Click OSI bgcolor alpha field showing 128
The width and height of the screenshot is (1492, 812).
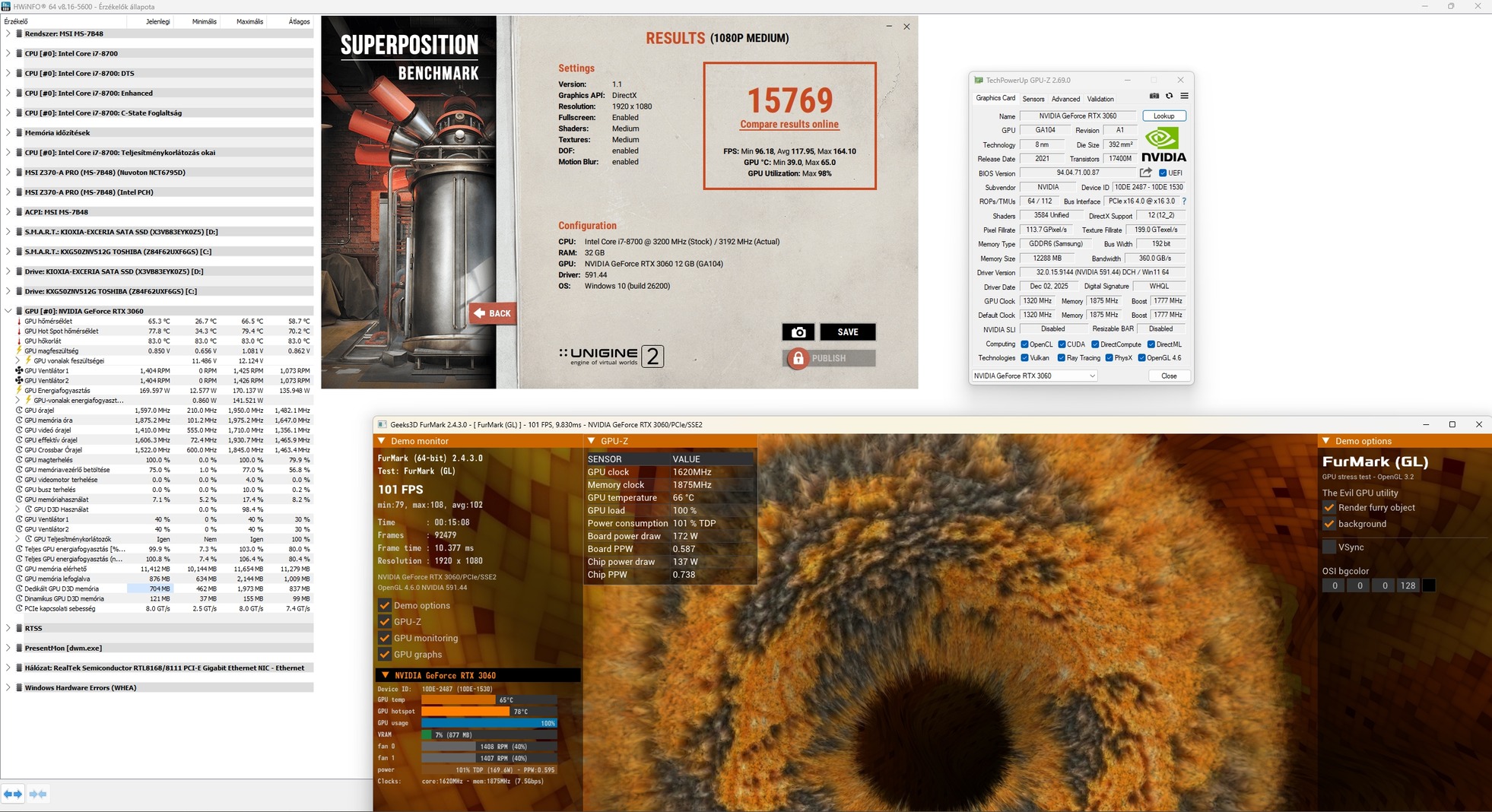pyautogui.click(x=1408, y=585)
